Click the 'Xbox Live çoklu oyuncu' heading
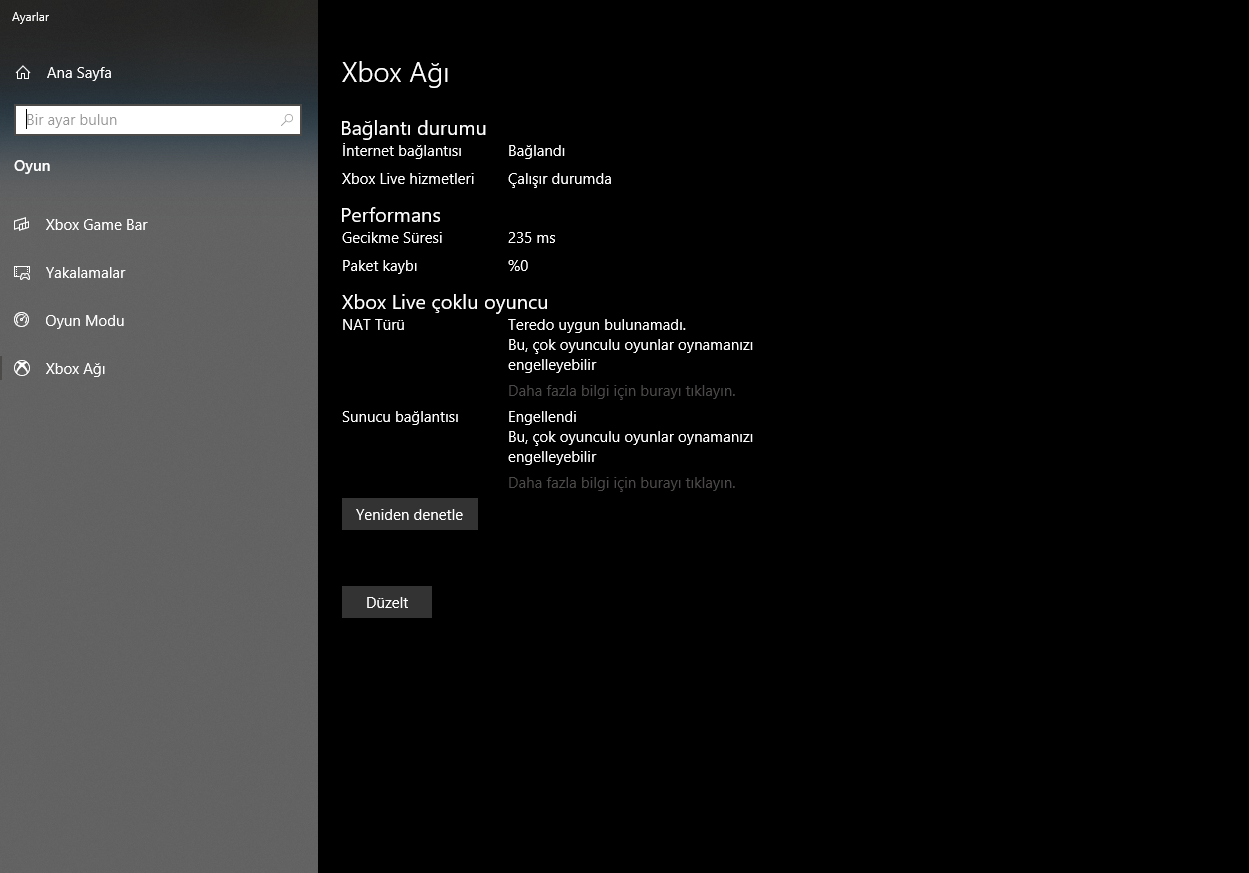Viewport: 1249px width, 873px height. [445, 302]
